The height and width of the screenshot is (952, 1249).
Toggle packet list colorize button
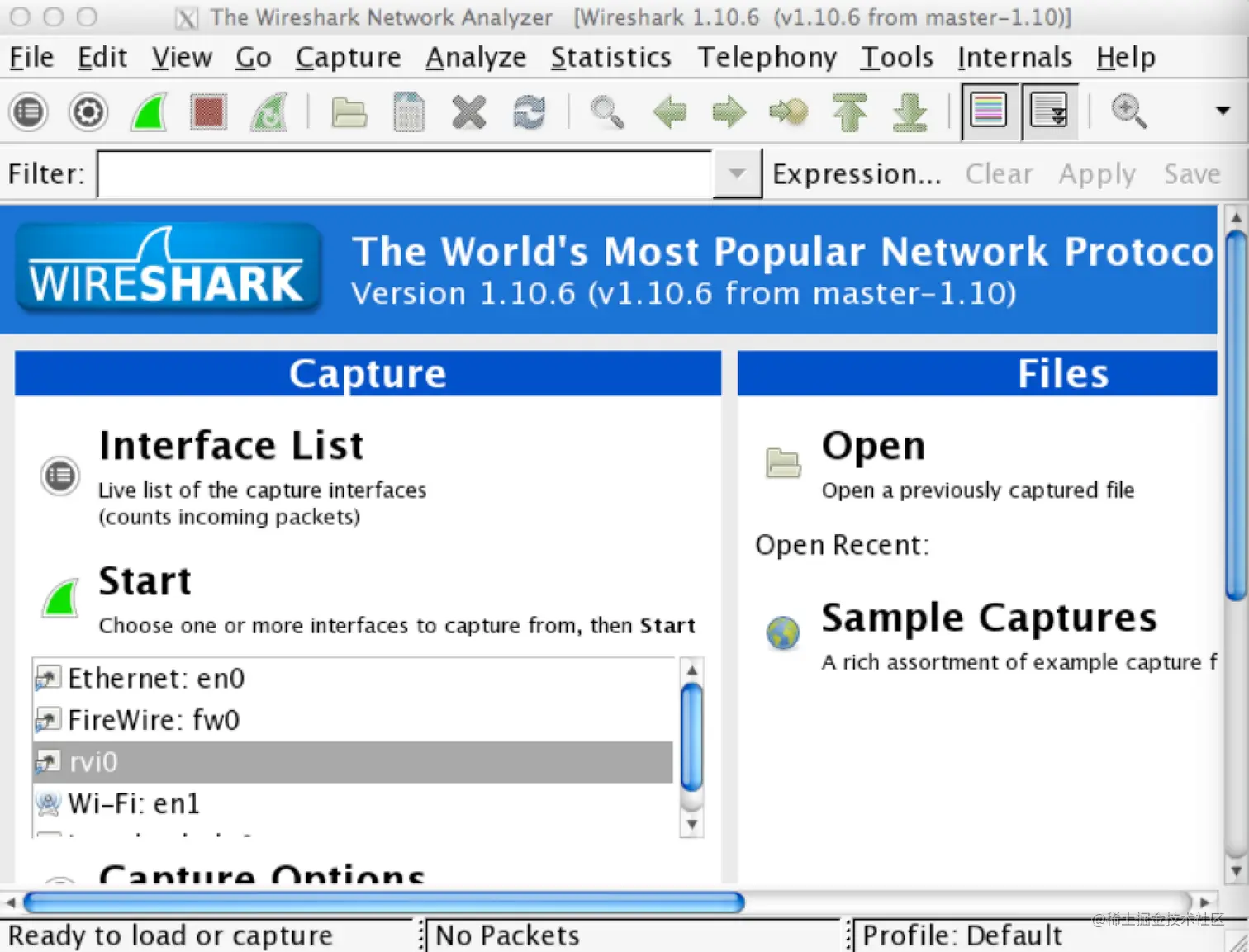(x=989, y=111)
